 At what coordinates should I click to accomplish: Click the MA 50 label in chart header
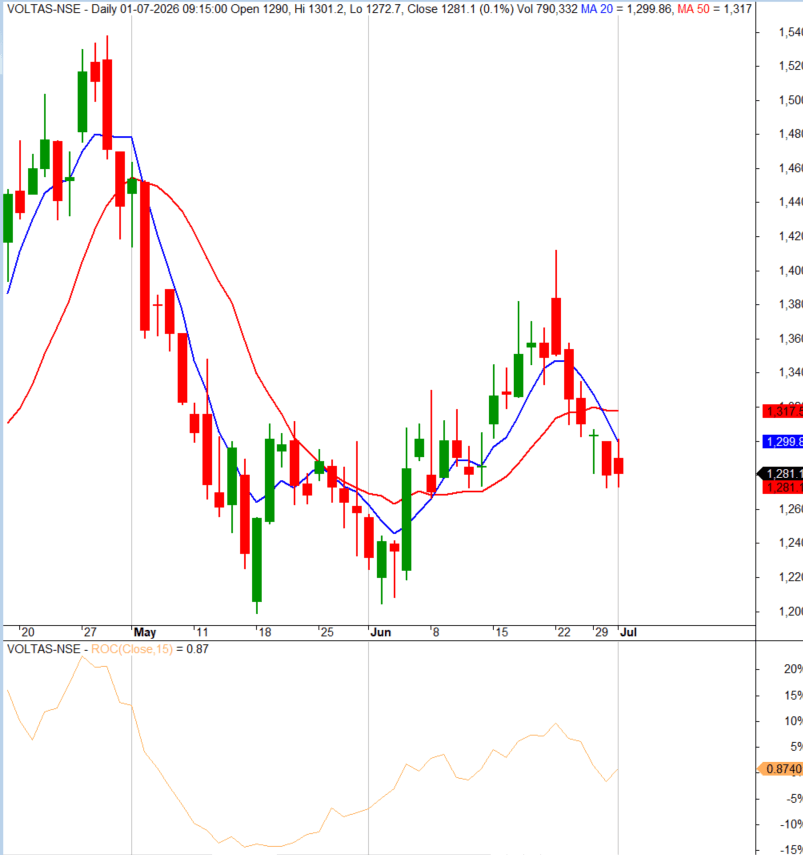click(x=693, y=9)
